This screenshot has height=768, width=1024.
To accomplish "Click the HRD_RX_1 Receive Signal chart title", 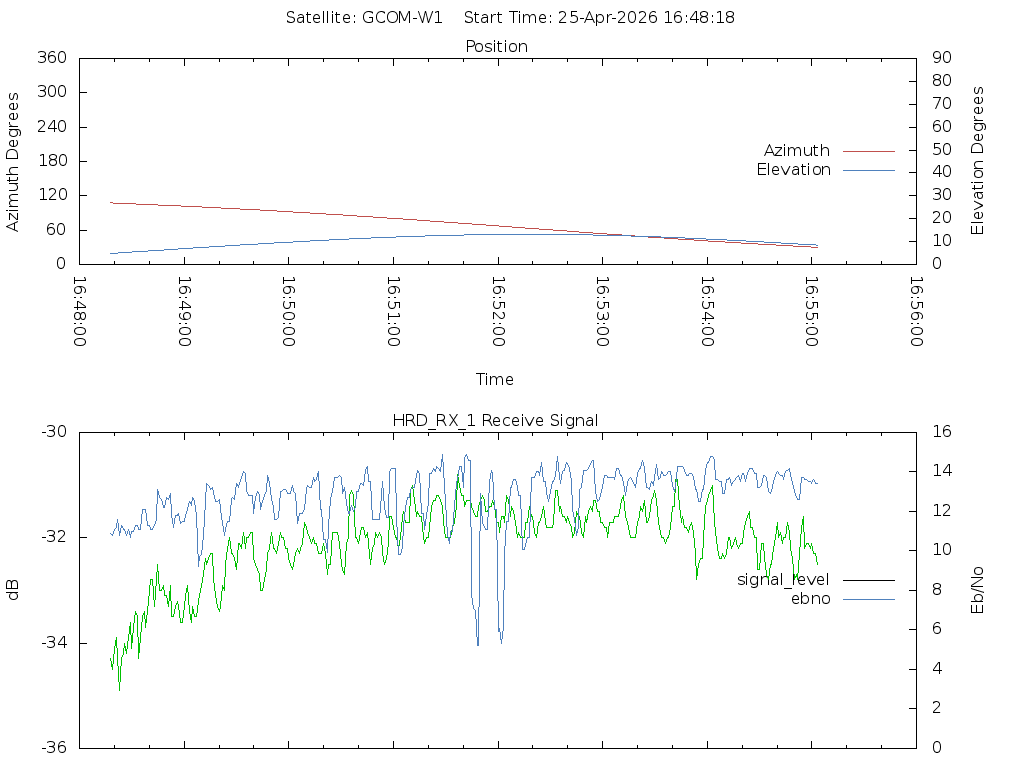I will 496,420.
